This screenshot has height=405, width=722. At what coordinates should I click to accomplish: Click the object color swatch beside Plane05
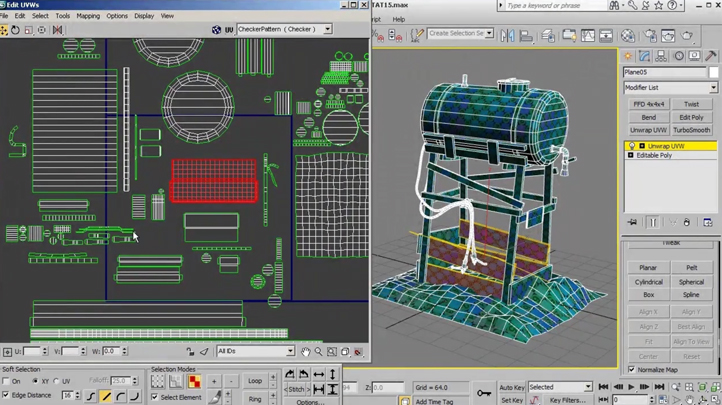click(713, 72)
